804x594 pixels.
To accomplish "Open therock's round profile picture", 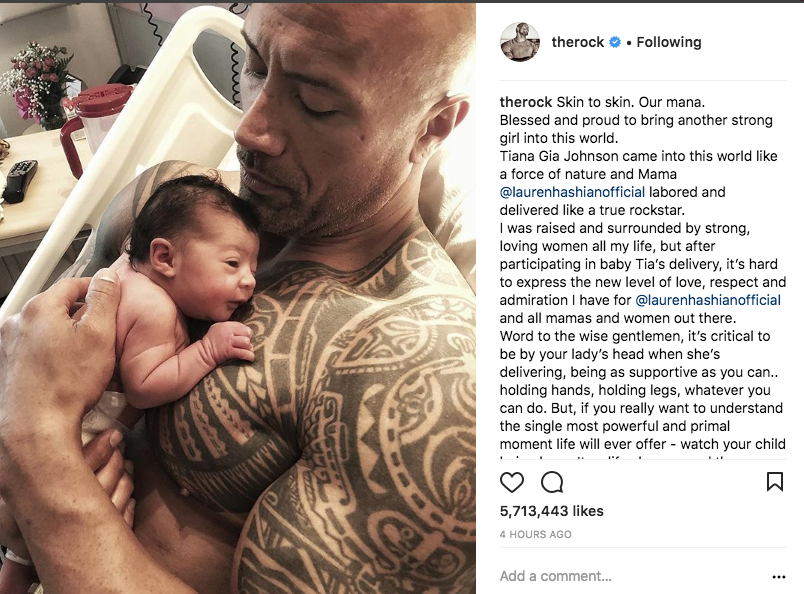I will 520,42.
